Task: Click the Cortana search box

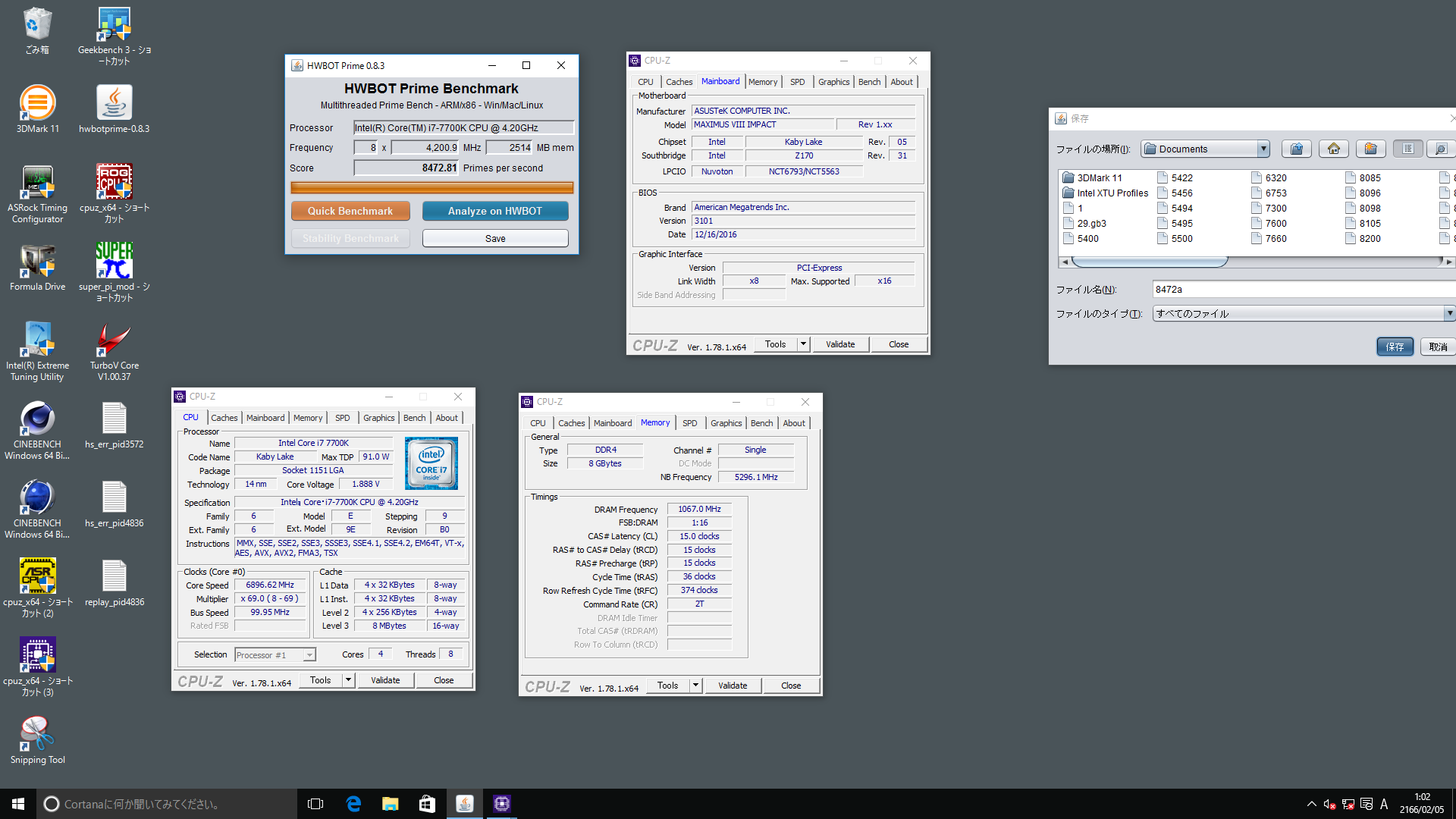Action: pyautogui.click(x=167, y=804)
